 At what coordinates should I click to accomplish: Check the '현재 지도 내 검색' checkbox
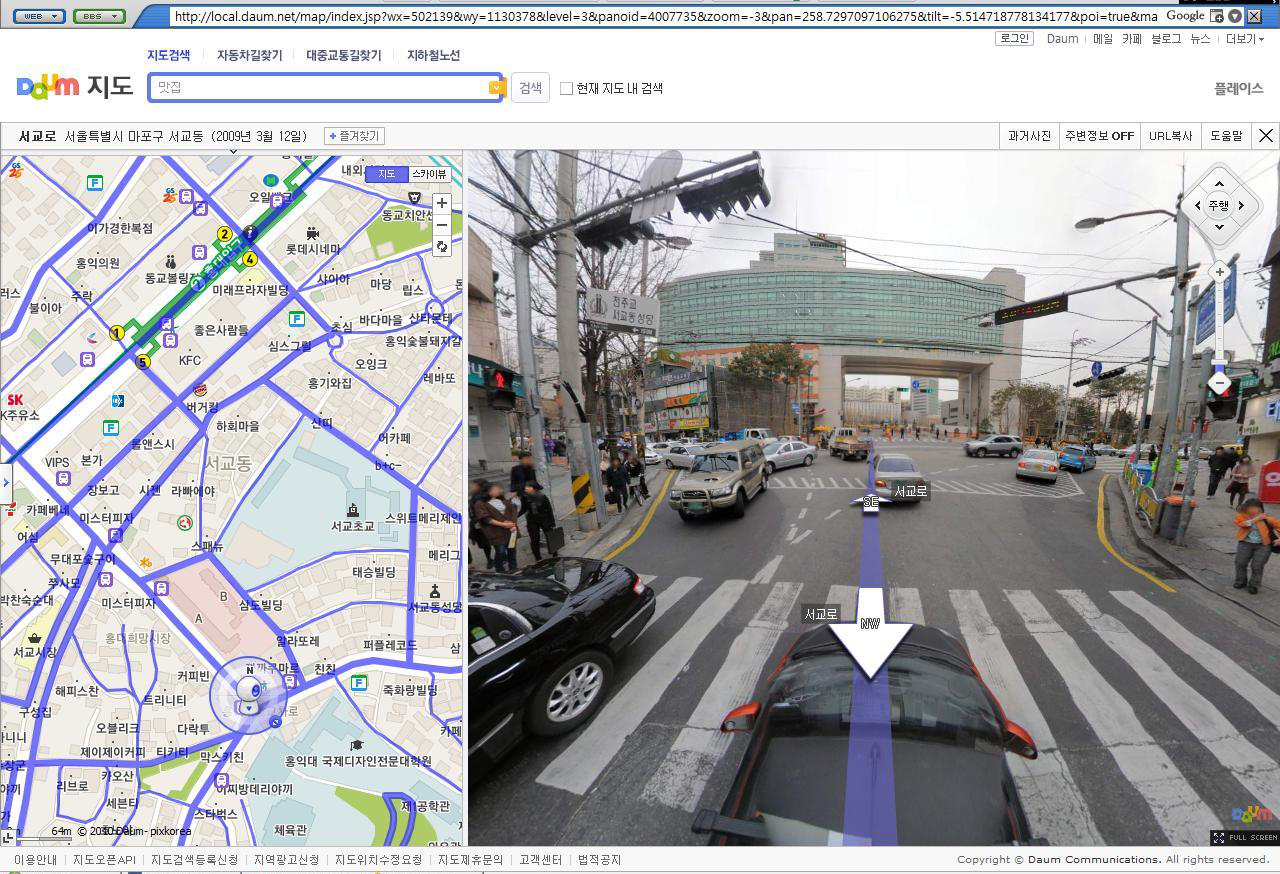tap(566, 88)
